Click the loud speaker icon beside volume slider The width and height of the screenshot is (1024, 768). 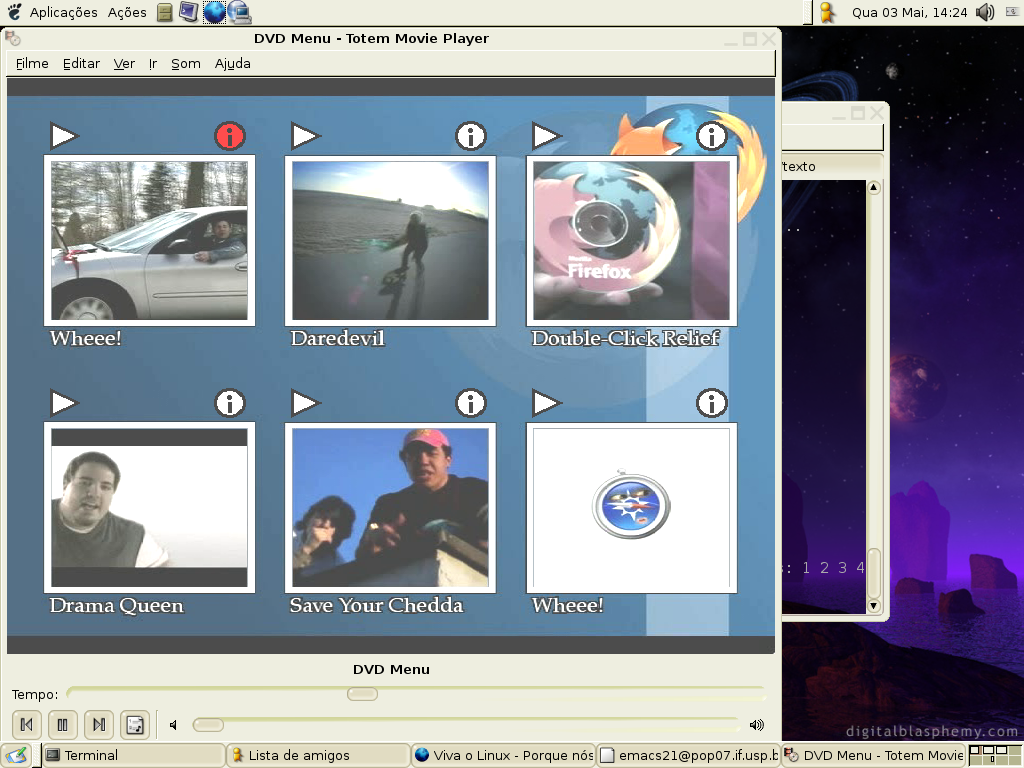point(756,725)
